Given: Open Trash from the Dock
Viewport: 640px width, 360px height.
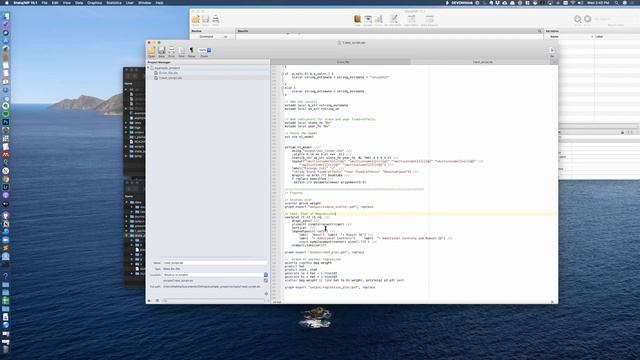Looking at the screenshot, I should (6, 349).
